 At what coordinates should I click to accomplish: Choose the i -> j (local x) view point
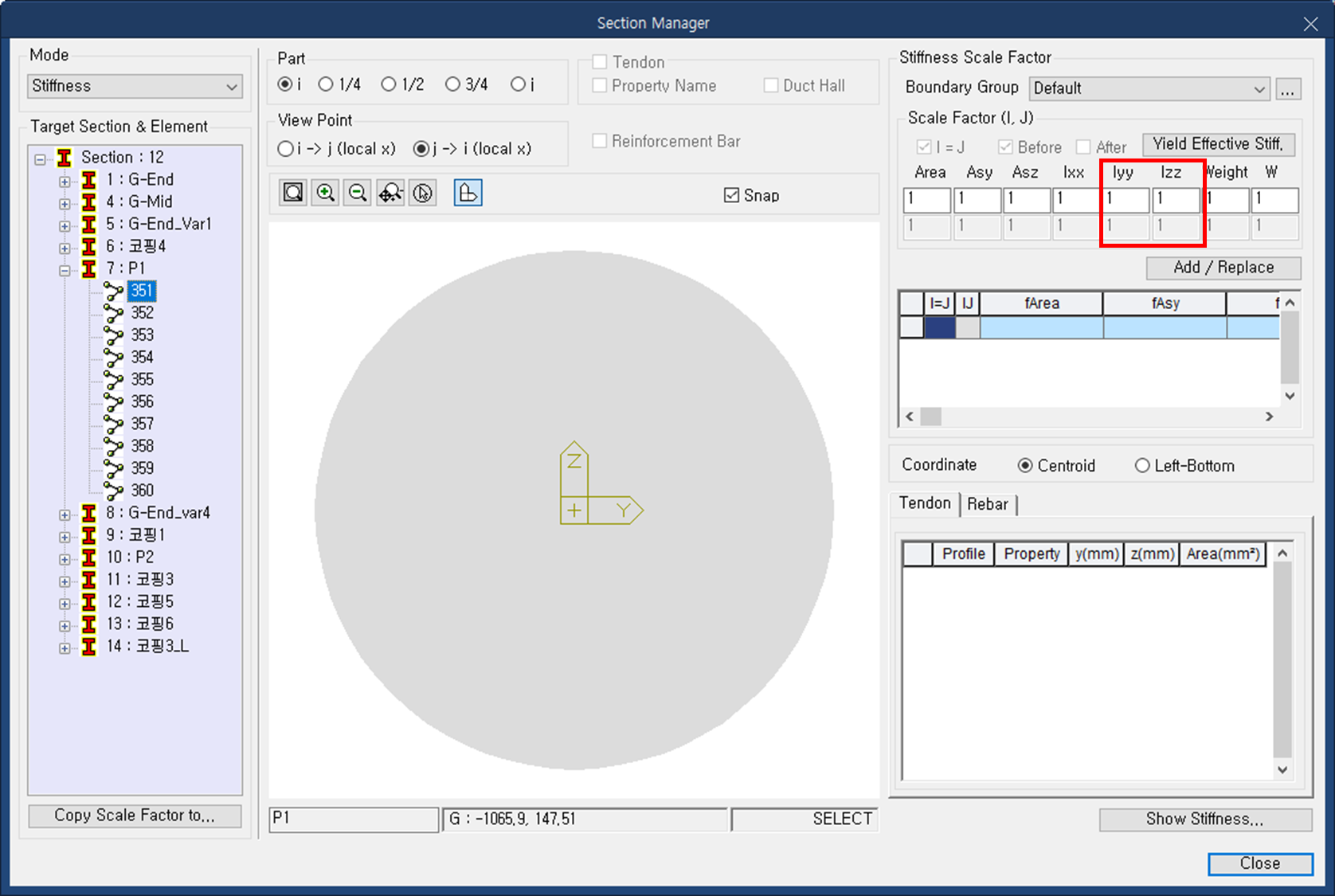click(x=286, y=149)
